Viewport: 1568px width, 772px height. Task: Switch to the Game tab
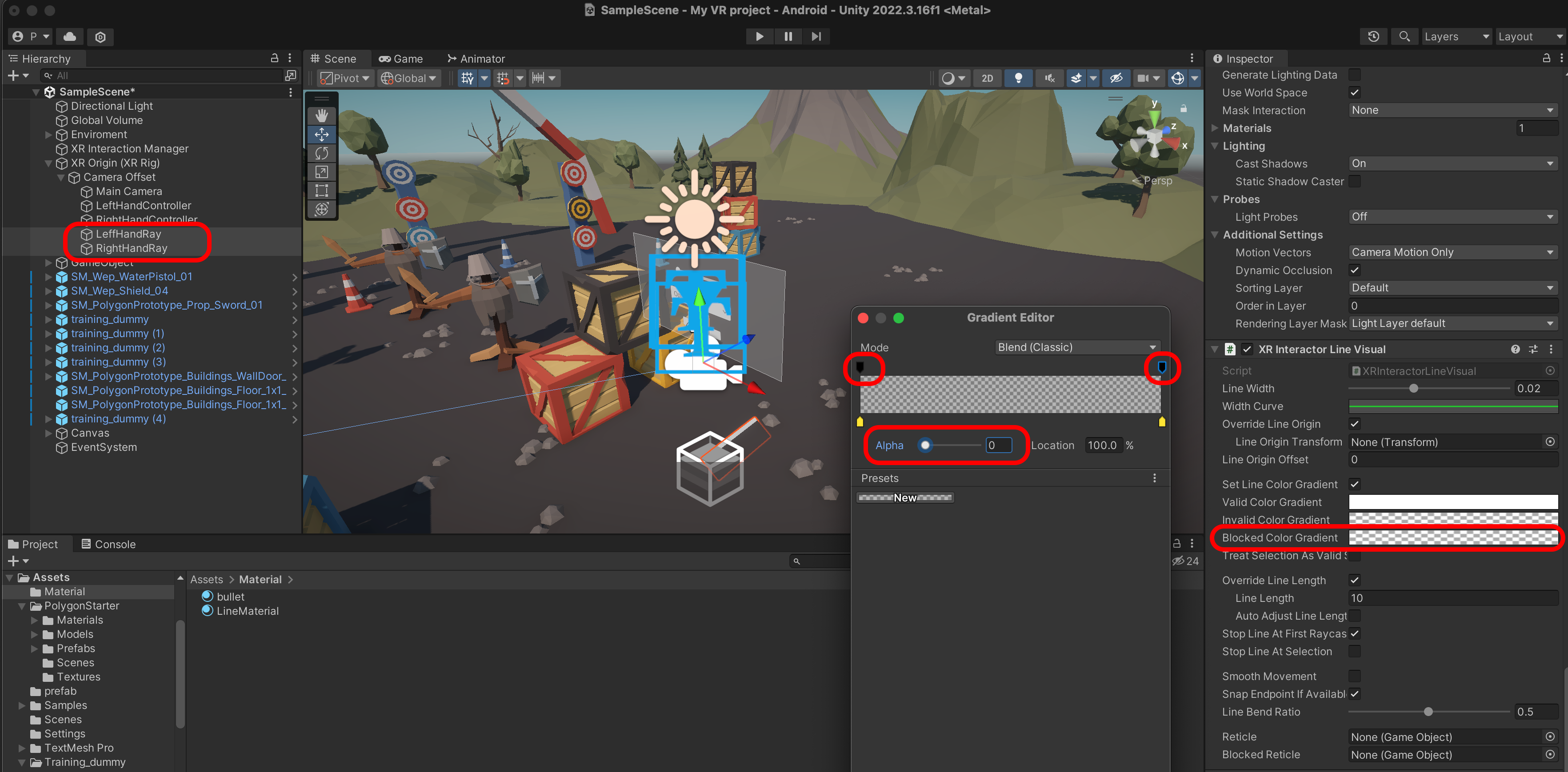(x=400, y=59)
